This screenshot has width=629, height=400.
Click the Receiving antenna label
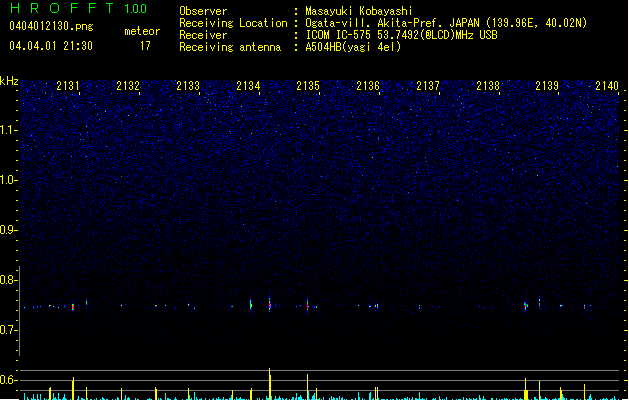pos(230,47)
